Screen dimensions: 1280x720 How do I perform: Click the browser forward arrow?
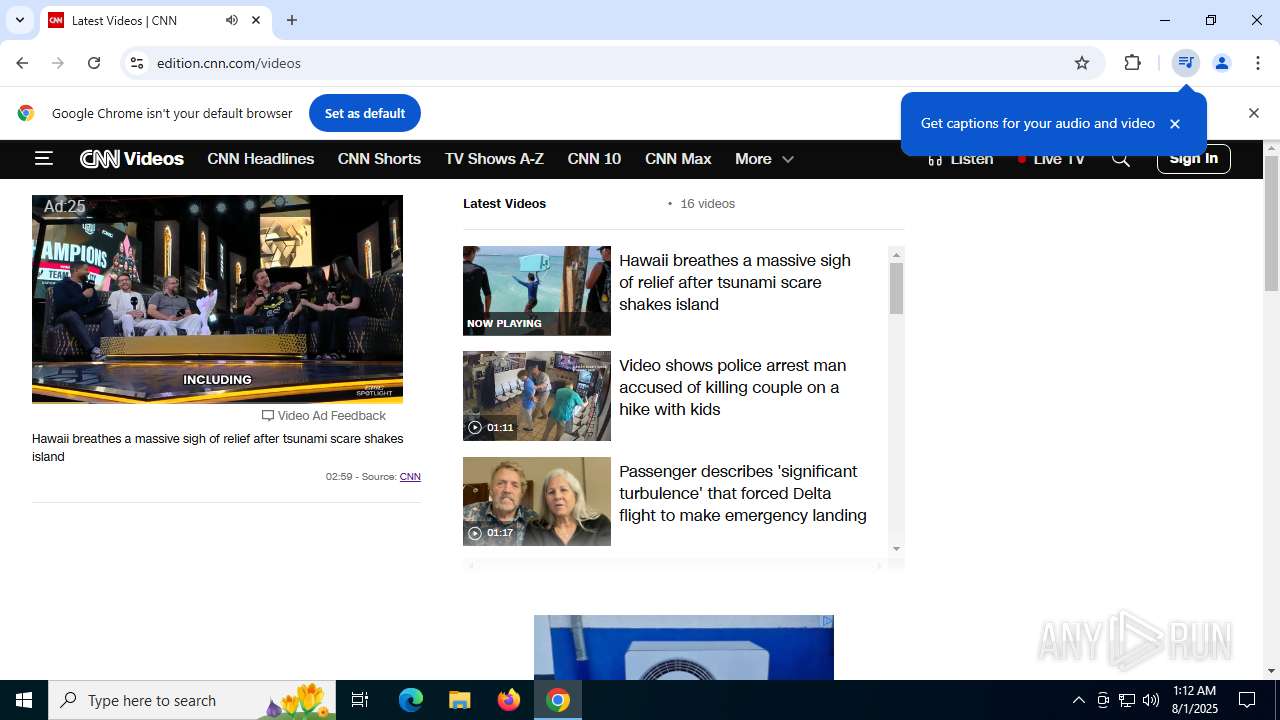(x=58, y=63)
